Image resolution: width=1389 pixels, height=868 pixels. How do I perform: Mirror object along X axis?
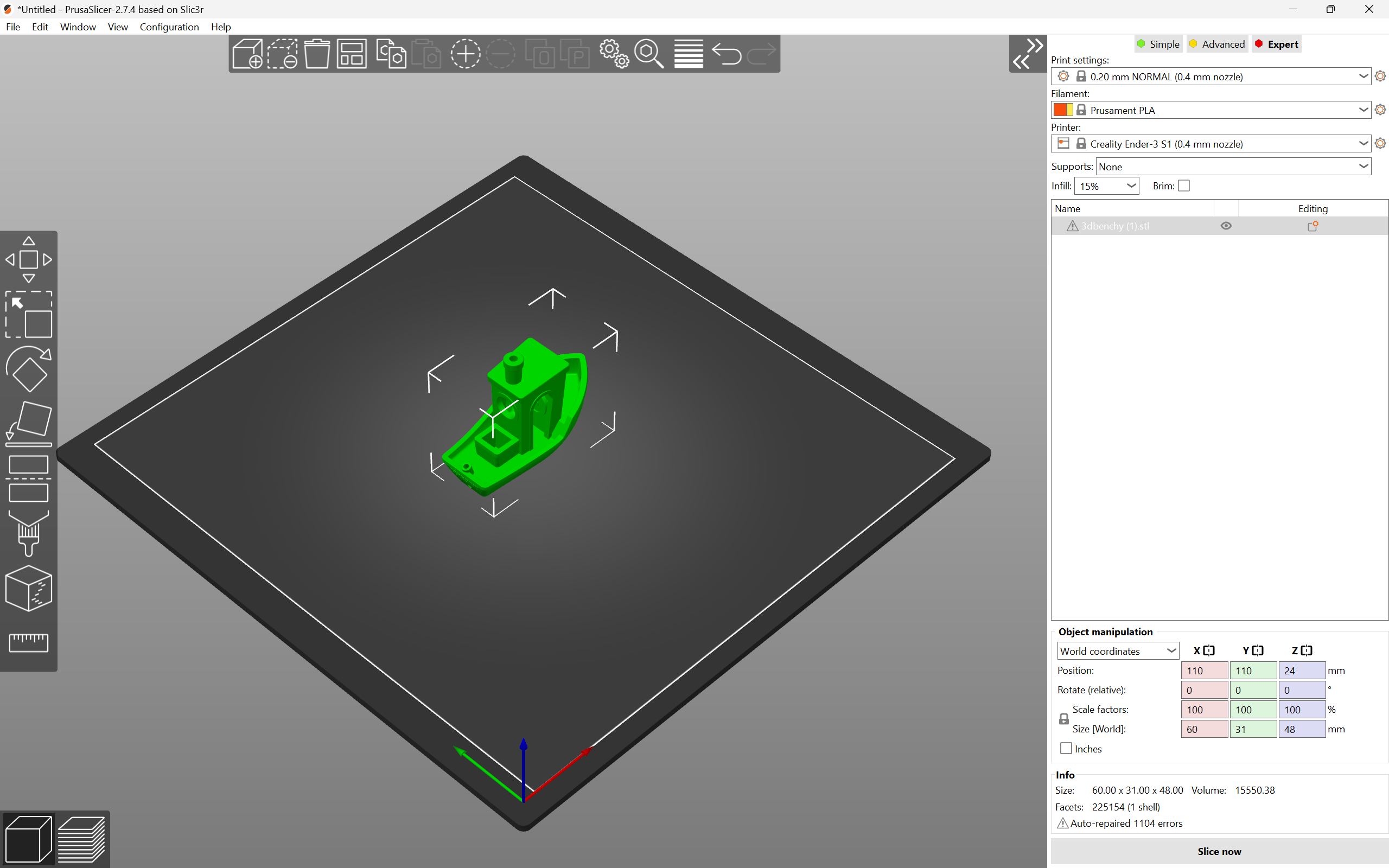[x=1209, y=650]
